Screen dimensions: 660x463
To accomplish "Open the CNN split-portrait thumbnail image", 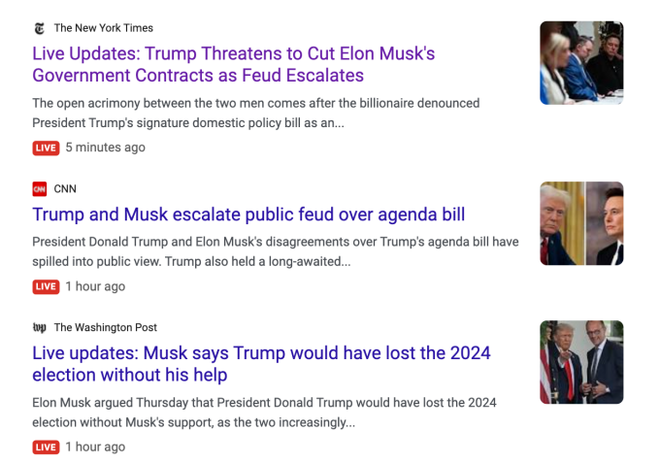I will (582, 224).
